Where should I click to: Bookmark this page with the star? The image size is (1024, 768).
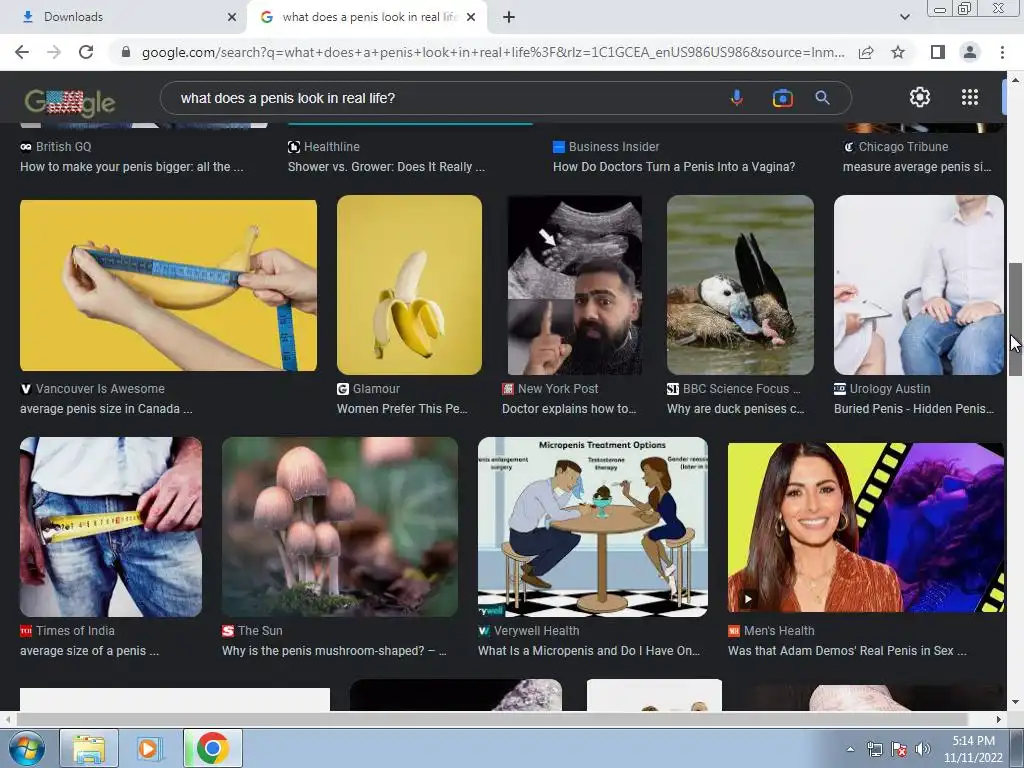[898, 52]
